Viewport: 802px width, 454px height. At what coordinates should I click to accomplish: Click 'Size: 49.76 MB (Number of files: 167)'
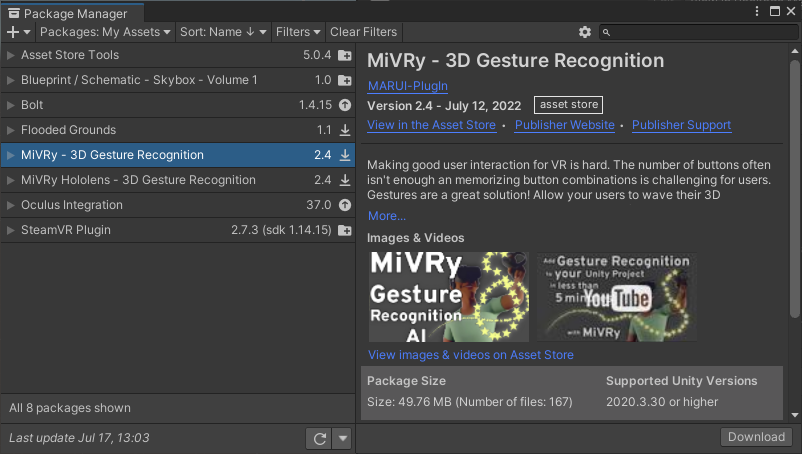(x=470, y=402)
